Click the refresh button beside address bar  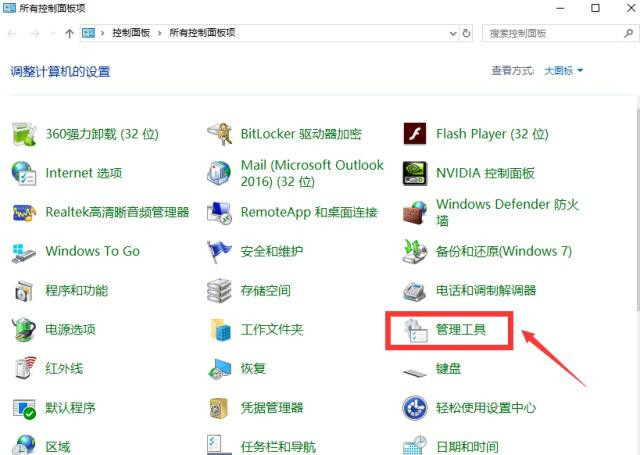pyautogui.click(x=467, y=33)
